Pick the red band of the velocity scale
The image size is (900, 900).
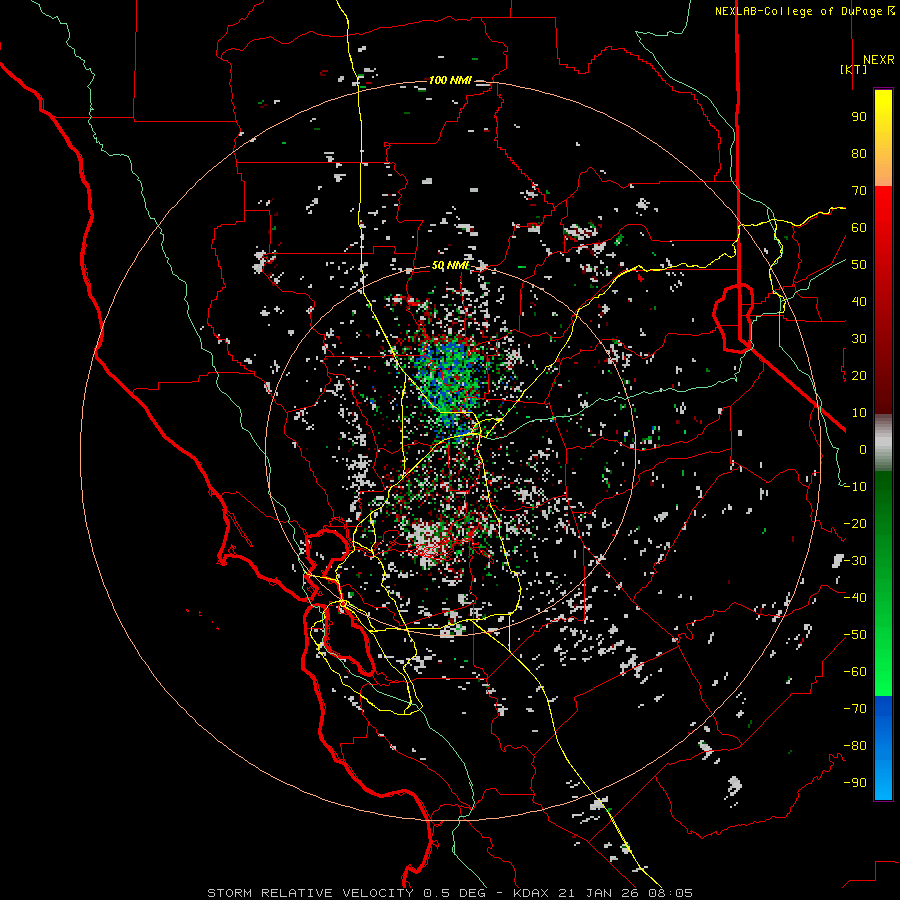click(x=883, y=300)
